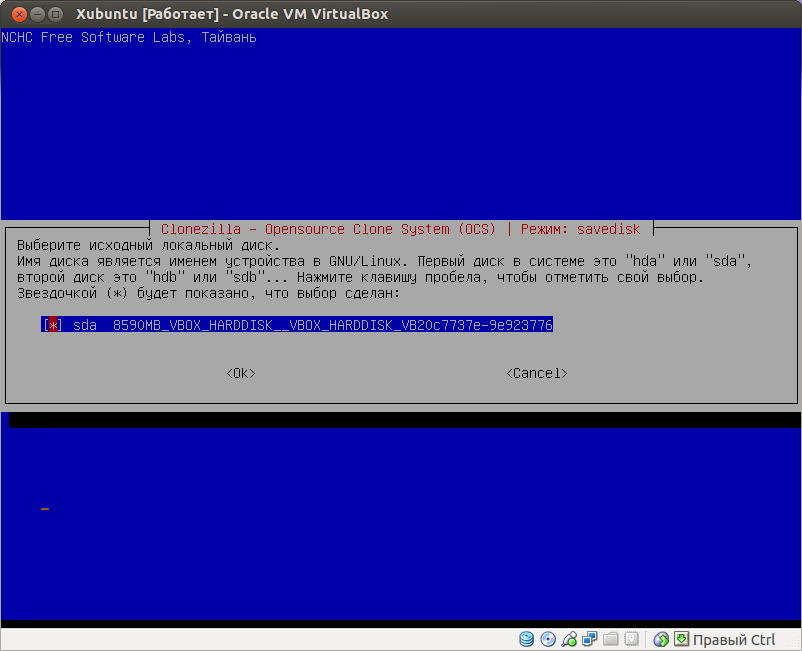Click the 'Режим: savedisk' mode label
The image size is (802, 651).
580,229
